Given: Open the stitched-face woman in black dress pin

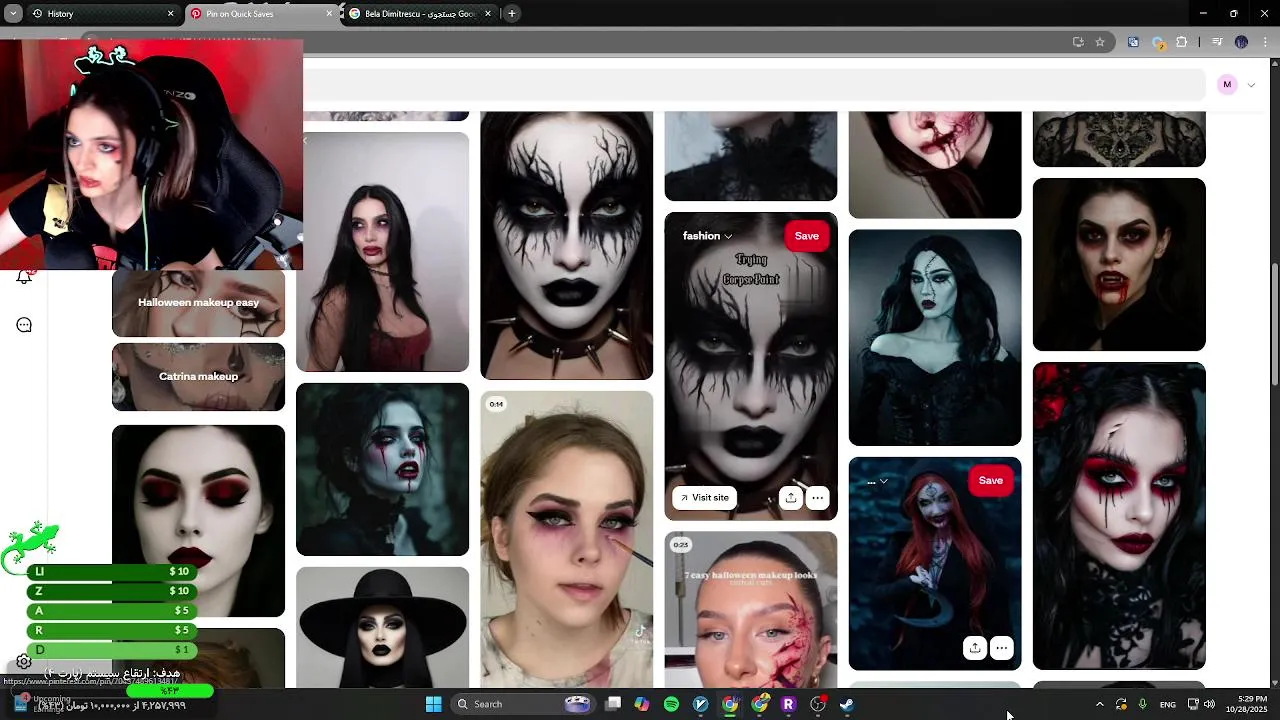Looking at the screenshot, I should (x=935, y=338).
